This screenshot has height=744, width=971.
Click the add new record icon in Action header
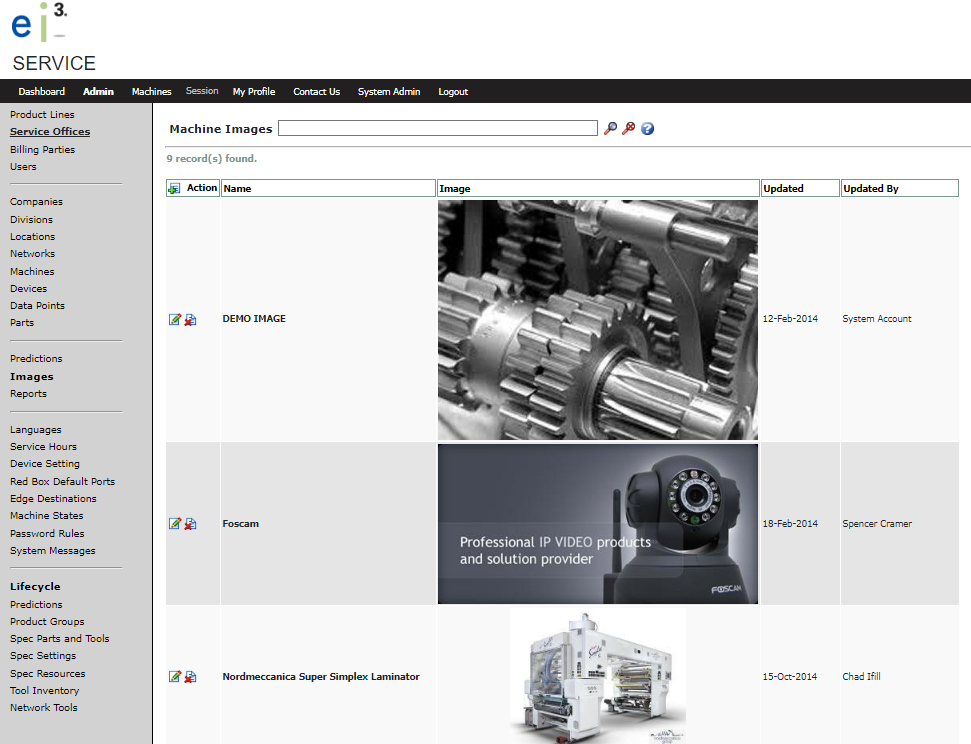175,188
